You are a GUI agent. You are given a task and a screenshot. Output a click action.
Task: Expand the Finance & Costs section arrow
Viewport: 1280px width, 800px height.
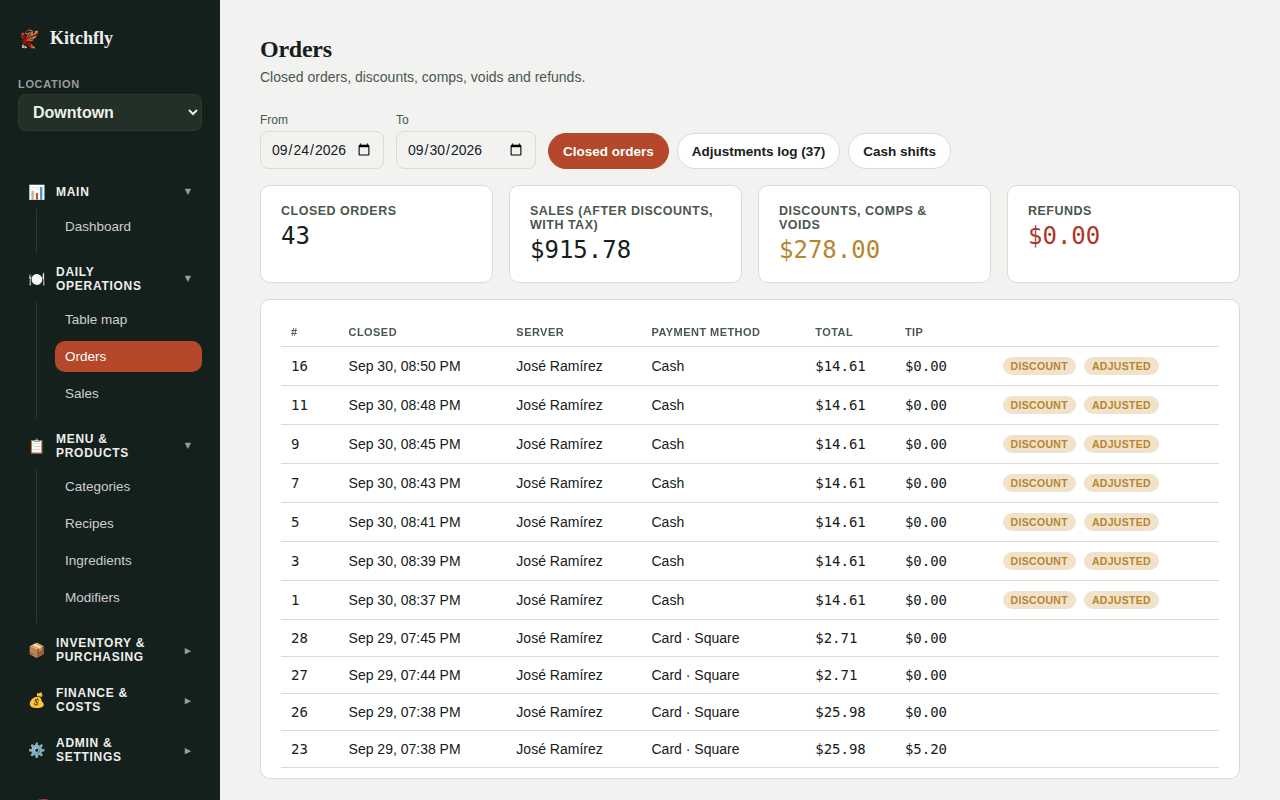188,700
